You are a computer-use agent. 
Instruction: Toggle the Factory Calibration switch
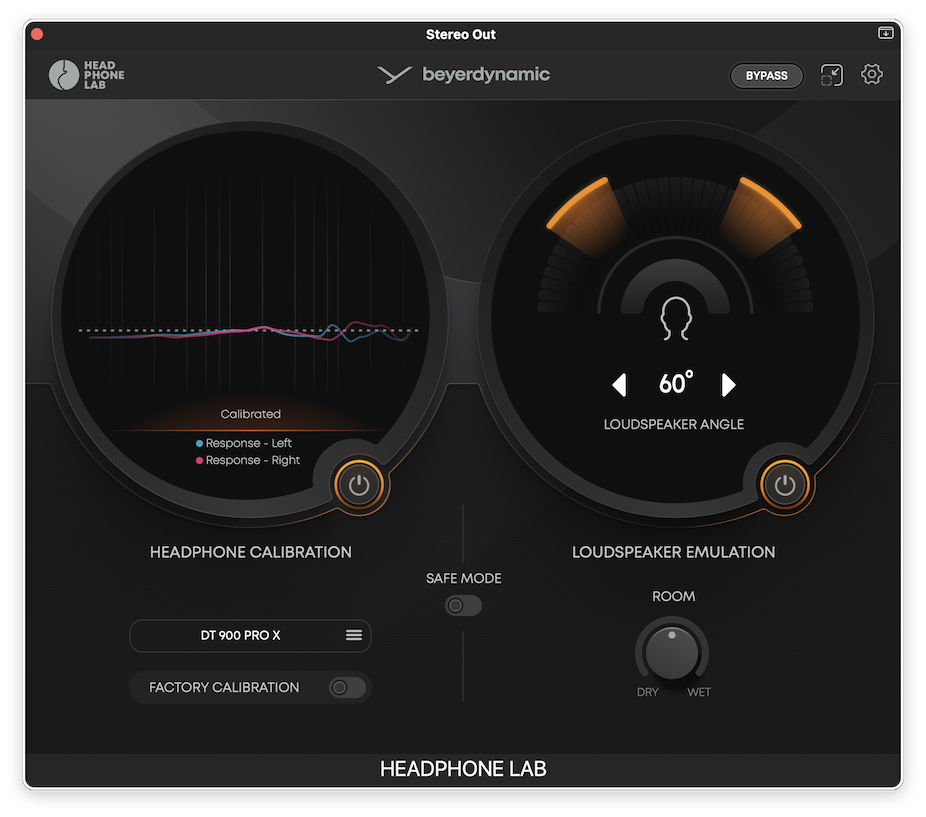[346, 687]
